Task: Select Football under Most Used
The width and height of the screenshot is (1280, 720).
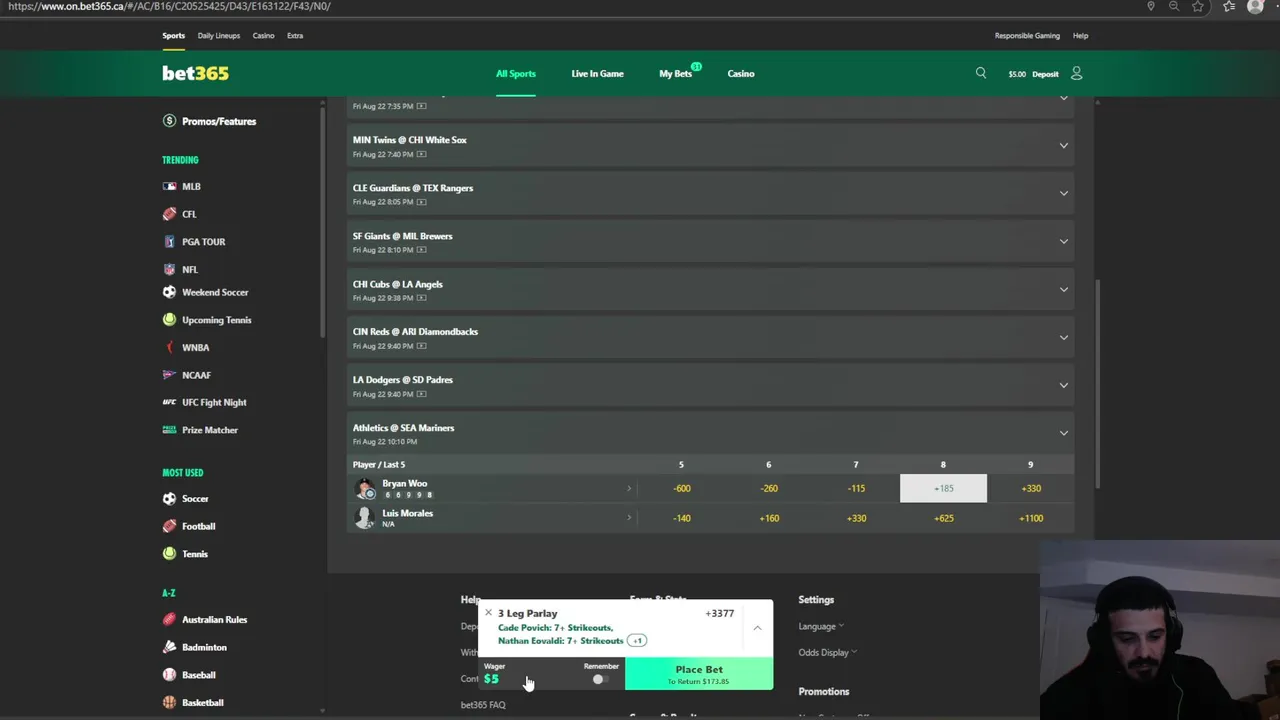Action: (198, 526)
